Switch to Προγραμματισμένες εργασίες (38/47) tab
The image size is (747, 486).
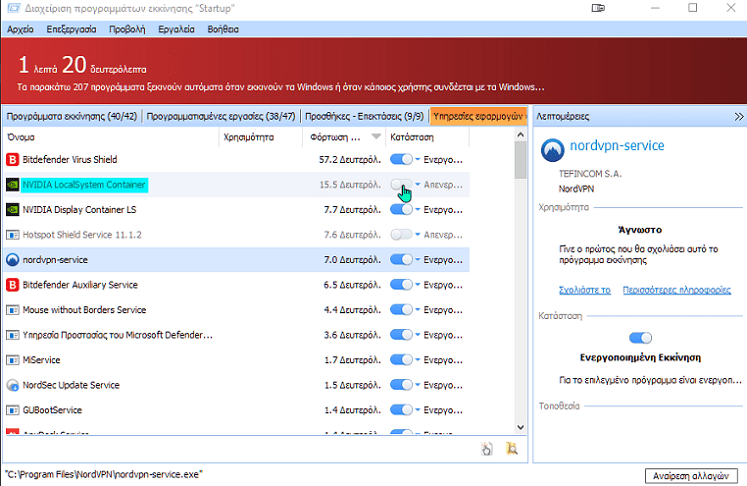pos(221,117)
